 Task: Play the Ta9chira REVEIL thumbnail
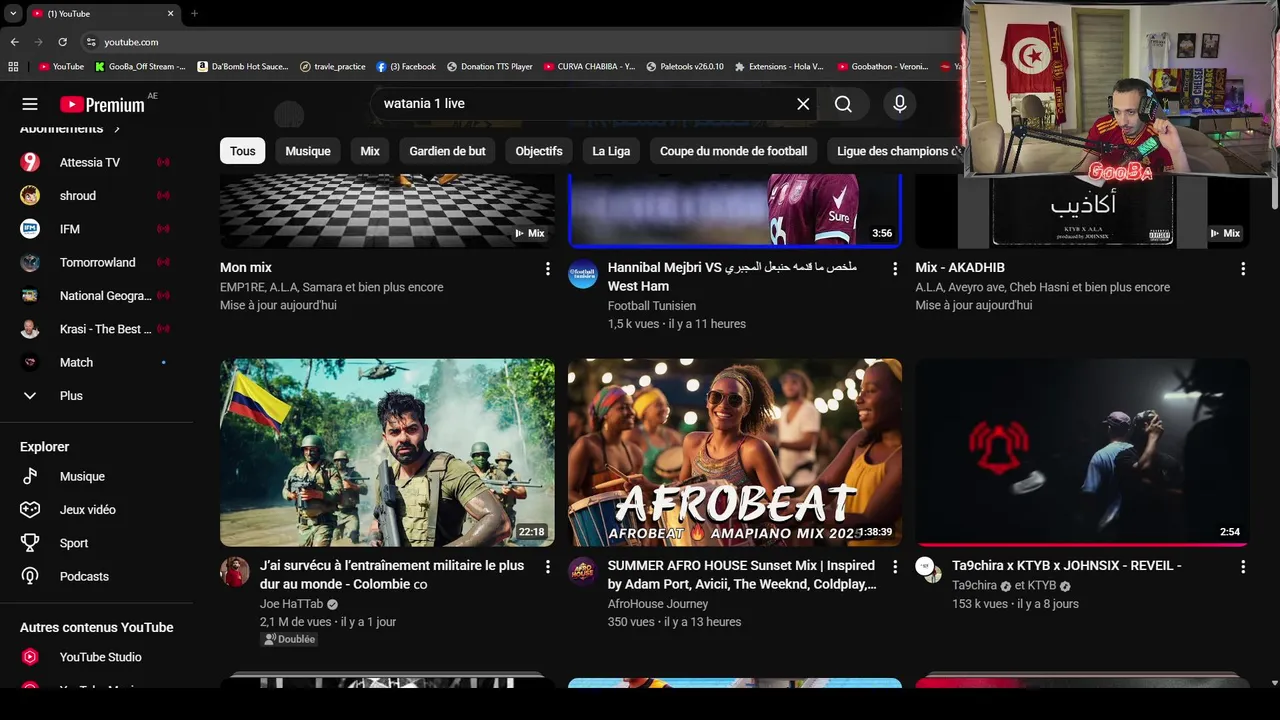pyautogui.click(x=1082, y=453)
